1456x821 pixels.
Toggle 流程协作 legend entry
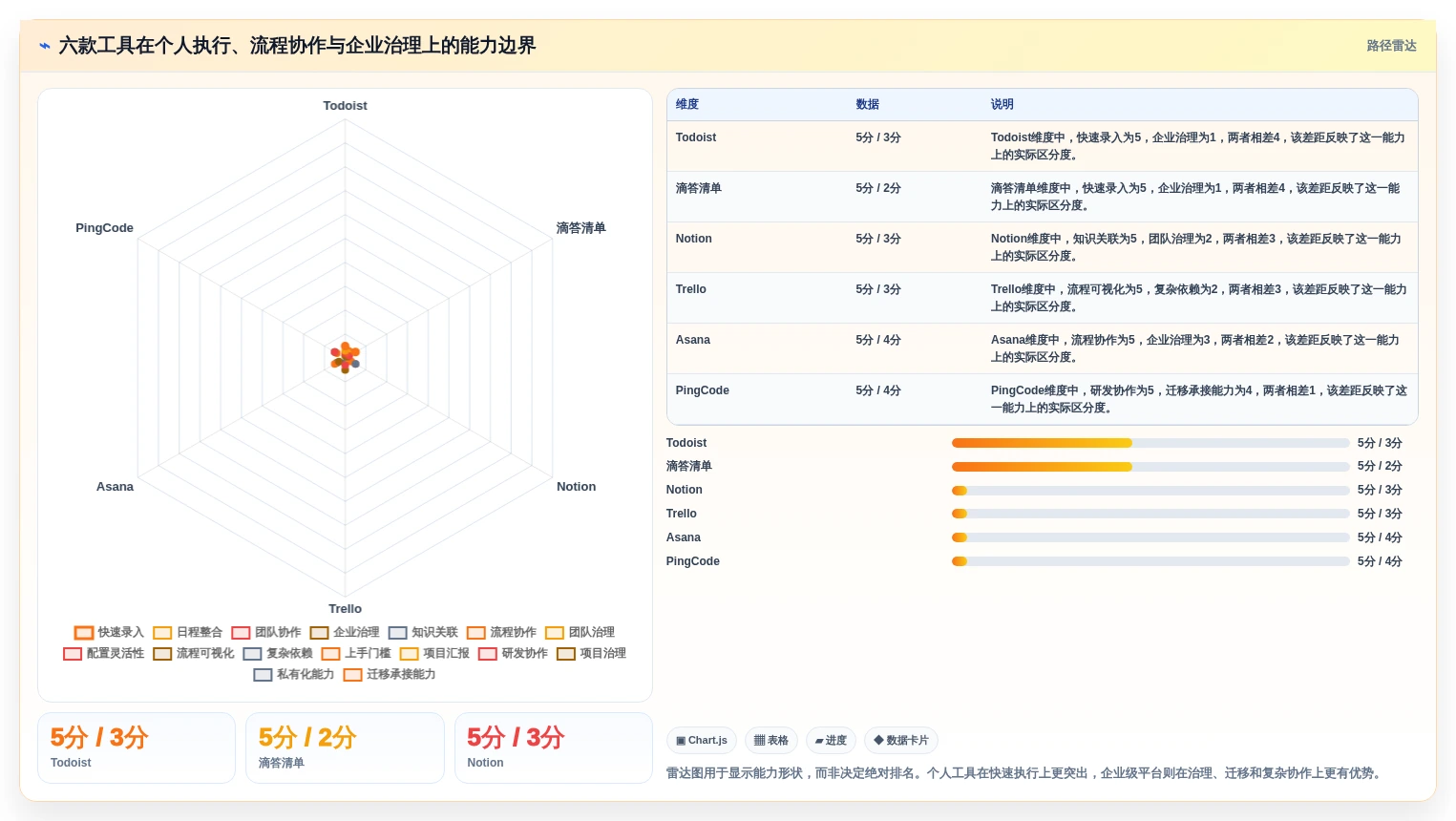[x=501, y=633]
